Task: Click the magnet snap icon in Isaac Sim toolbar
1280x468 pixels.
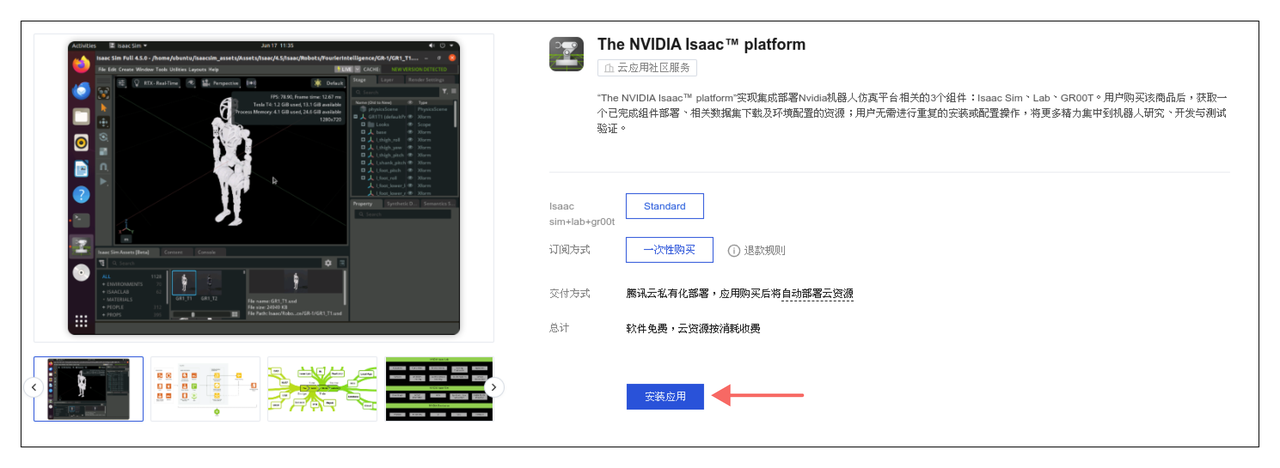Action: [103, 167]
